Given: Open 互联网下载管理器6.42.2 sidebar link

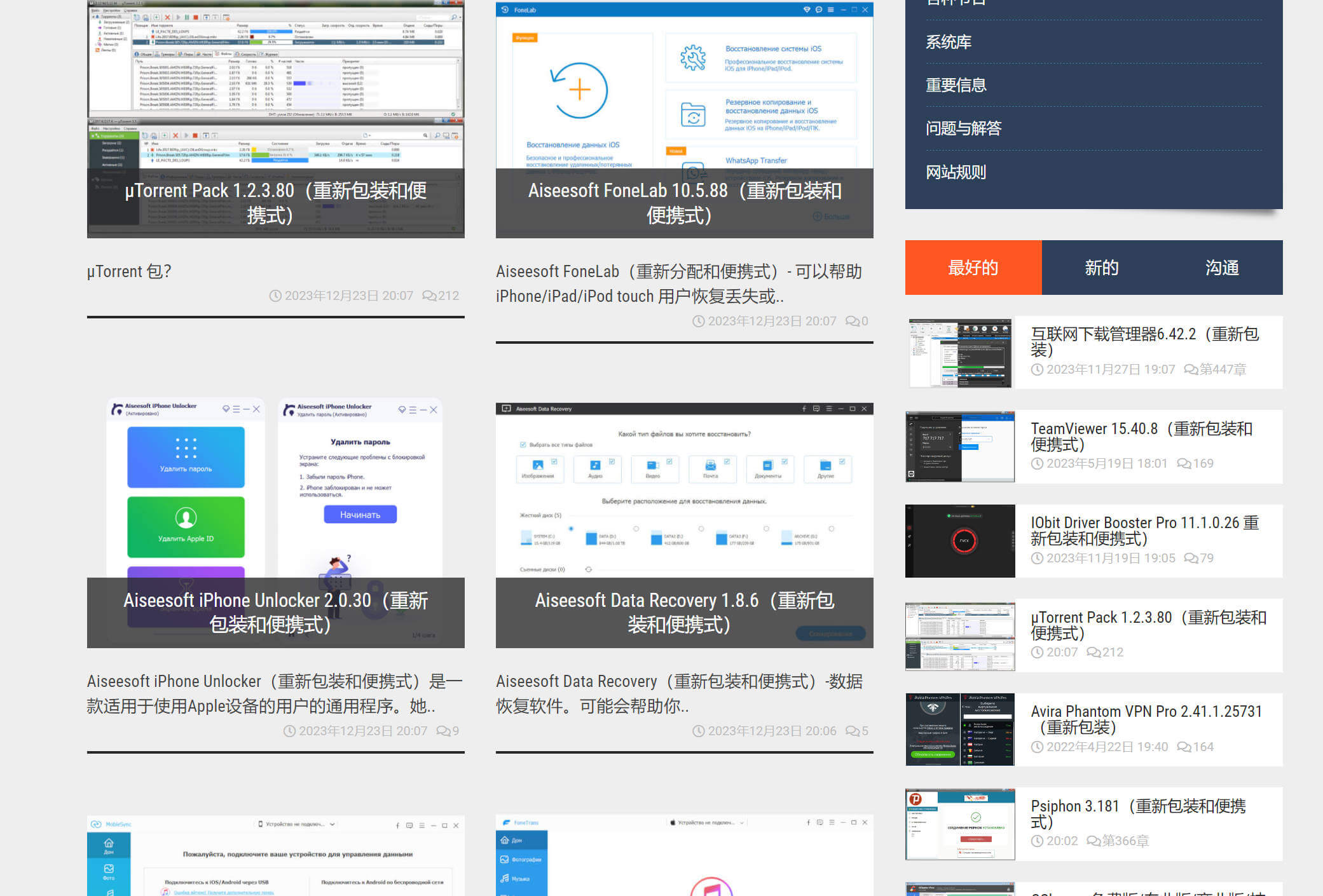Looking at the screenshot, I should pyautogui.click(x=1144, y=341).
